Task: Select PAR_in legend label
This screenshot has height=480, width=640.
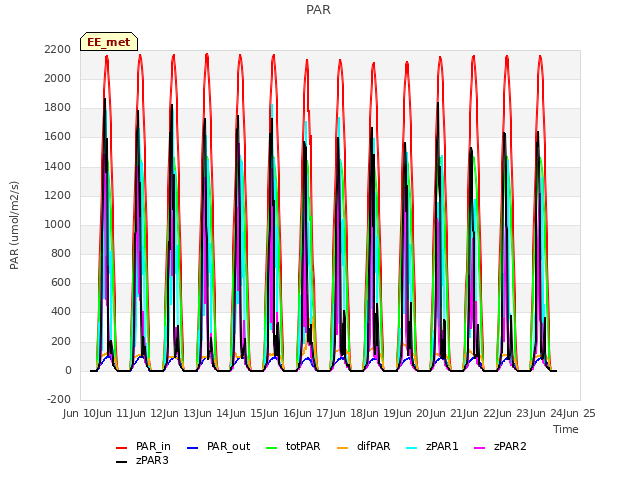Action: [153, 447]
